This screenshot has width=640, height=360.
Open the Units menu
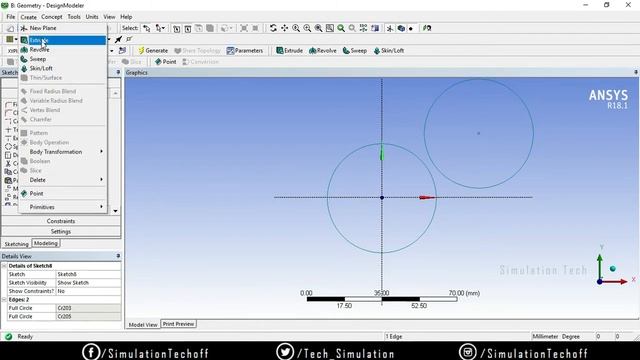[92, 17]
